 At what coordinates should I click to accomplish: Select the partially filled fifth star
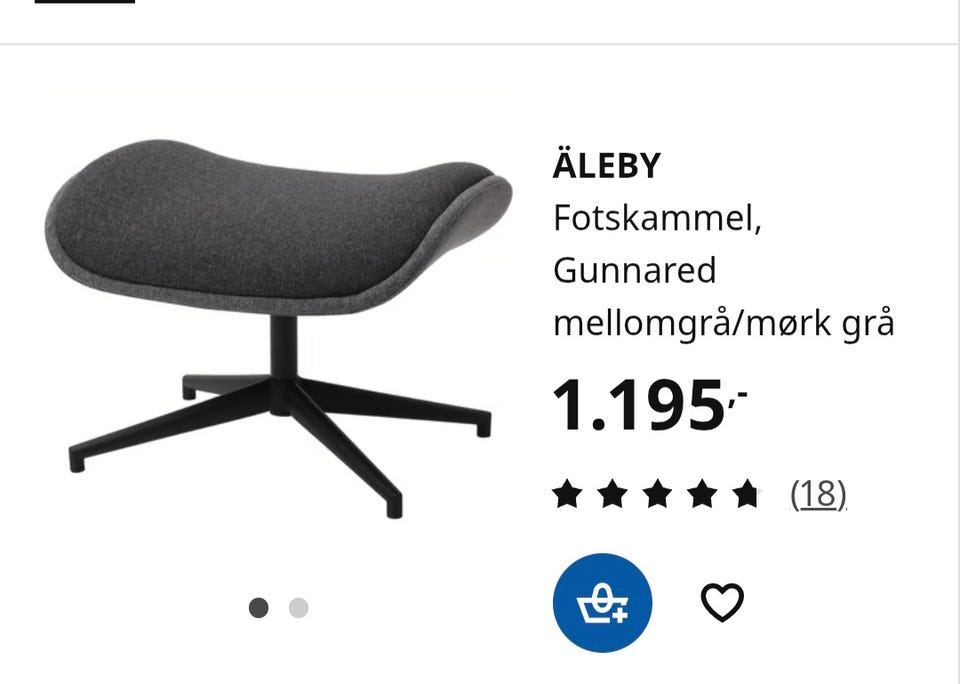tap(748, 494)
